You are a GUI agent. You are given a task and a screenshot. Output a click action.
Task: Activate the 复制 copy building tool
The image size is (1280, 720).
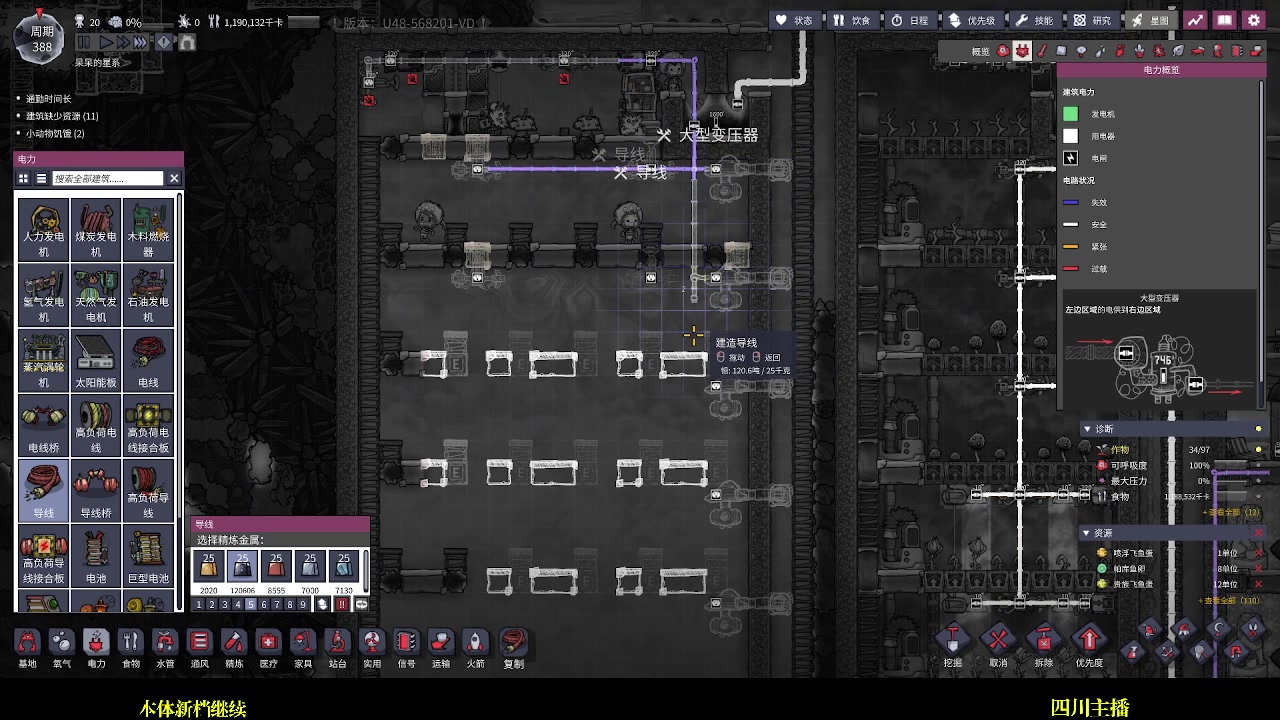click(513, 648)
